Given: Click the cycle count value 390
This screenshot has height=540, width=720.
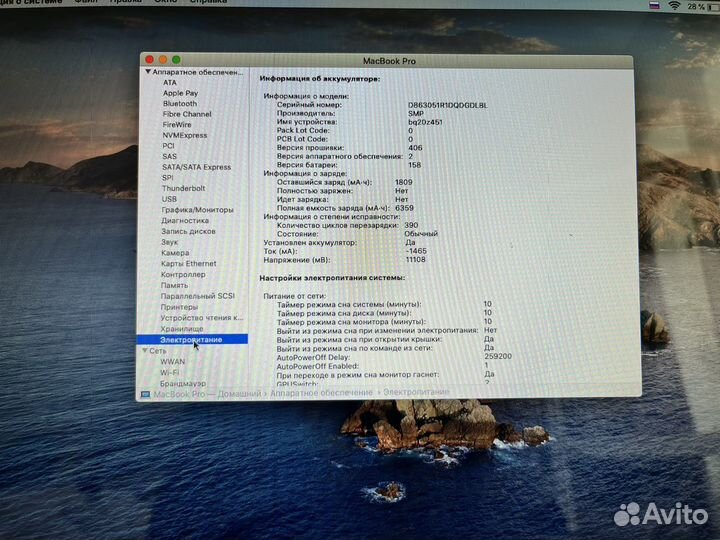Looking at the screenshot, I should 411,225.
